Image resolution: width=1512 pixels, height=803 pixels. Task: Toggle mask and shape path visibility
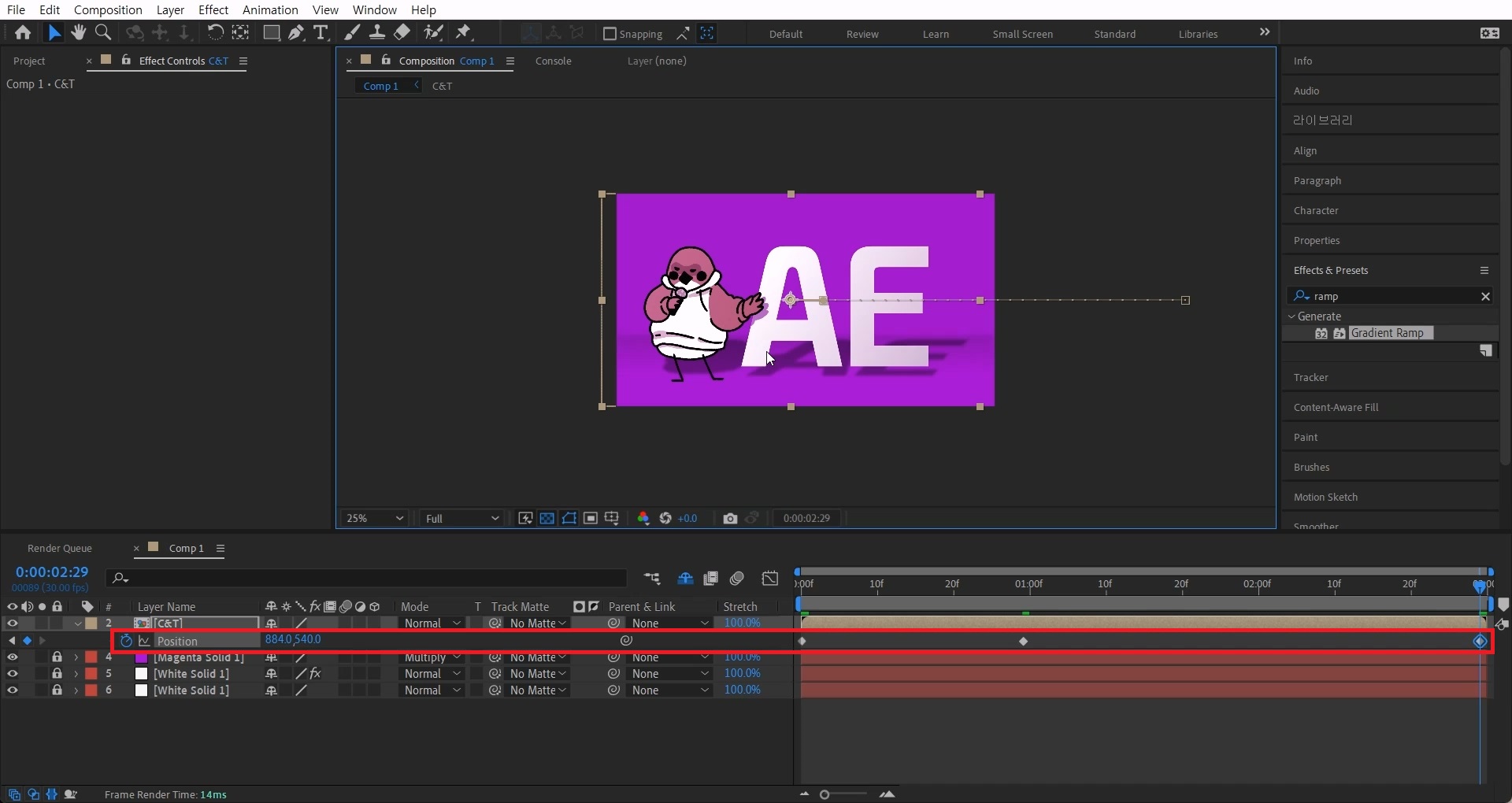[x=569, y=518]
